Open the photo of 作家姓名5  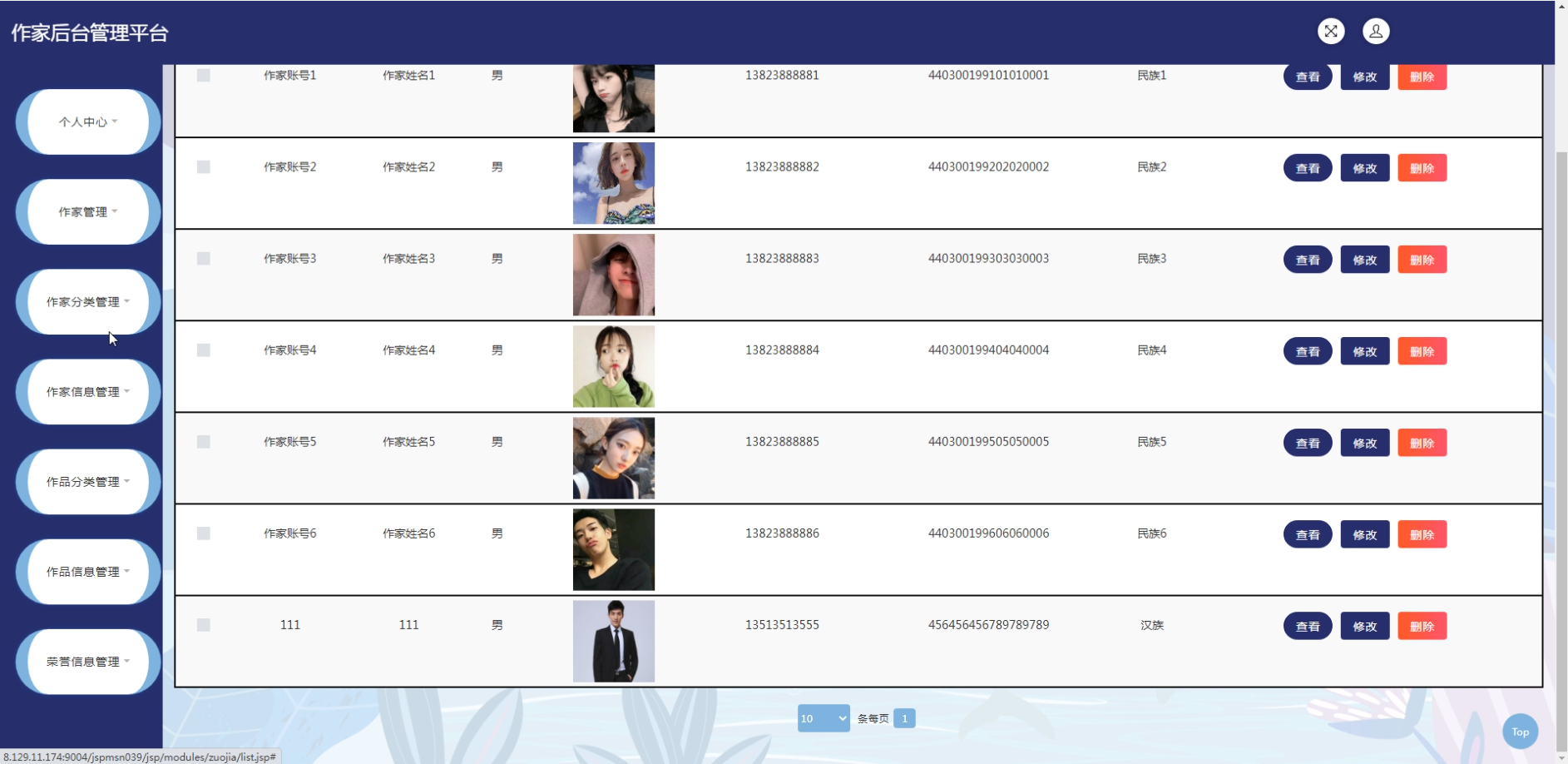(614, 458)
